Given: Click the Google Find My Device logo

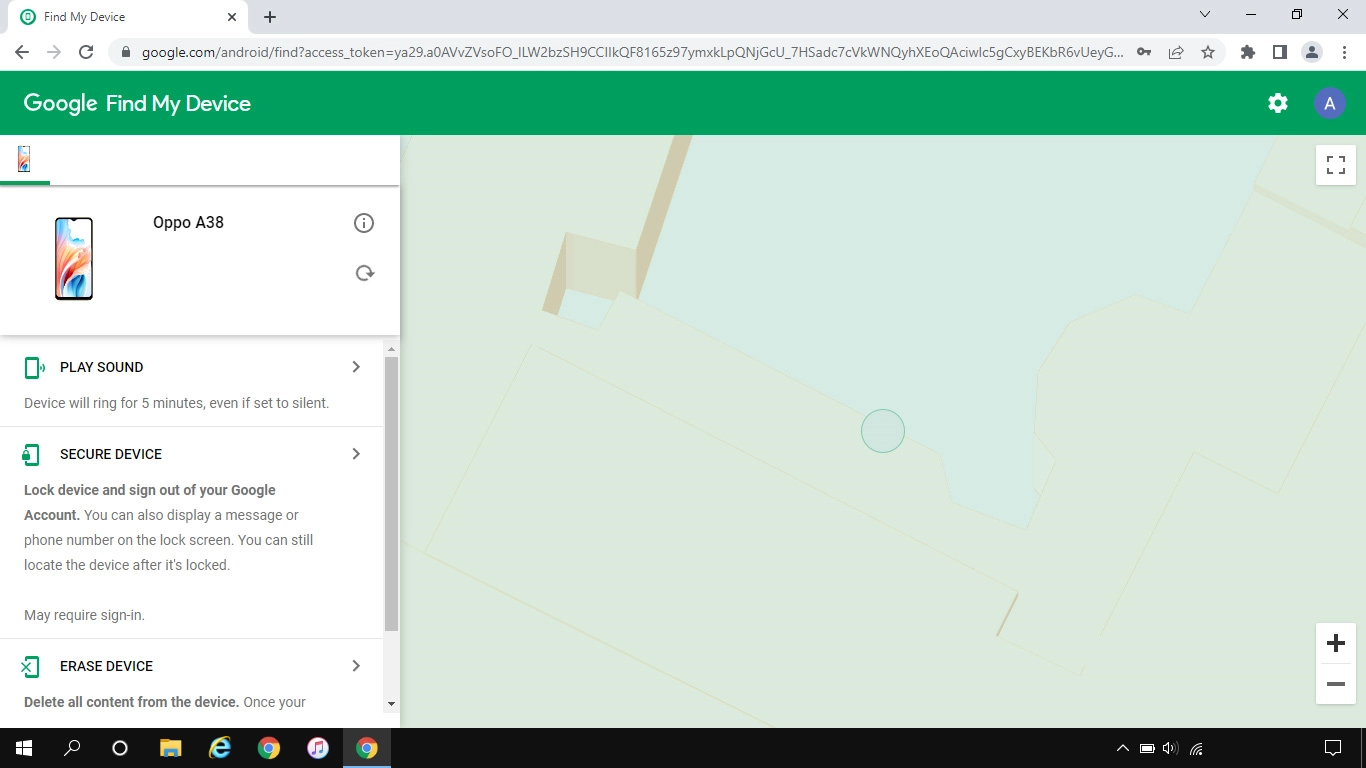Looking at the screenshot, I should (x=137, y=103).
